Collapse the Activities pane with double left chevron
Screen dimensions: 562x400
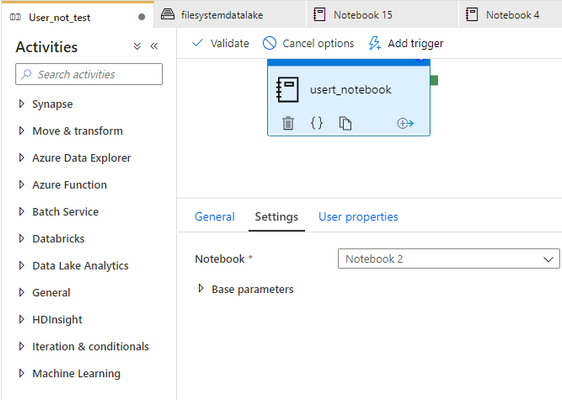click(154, 46)
